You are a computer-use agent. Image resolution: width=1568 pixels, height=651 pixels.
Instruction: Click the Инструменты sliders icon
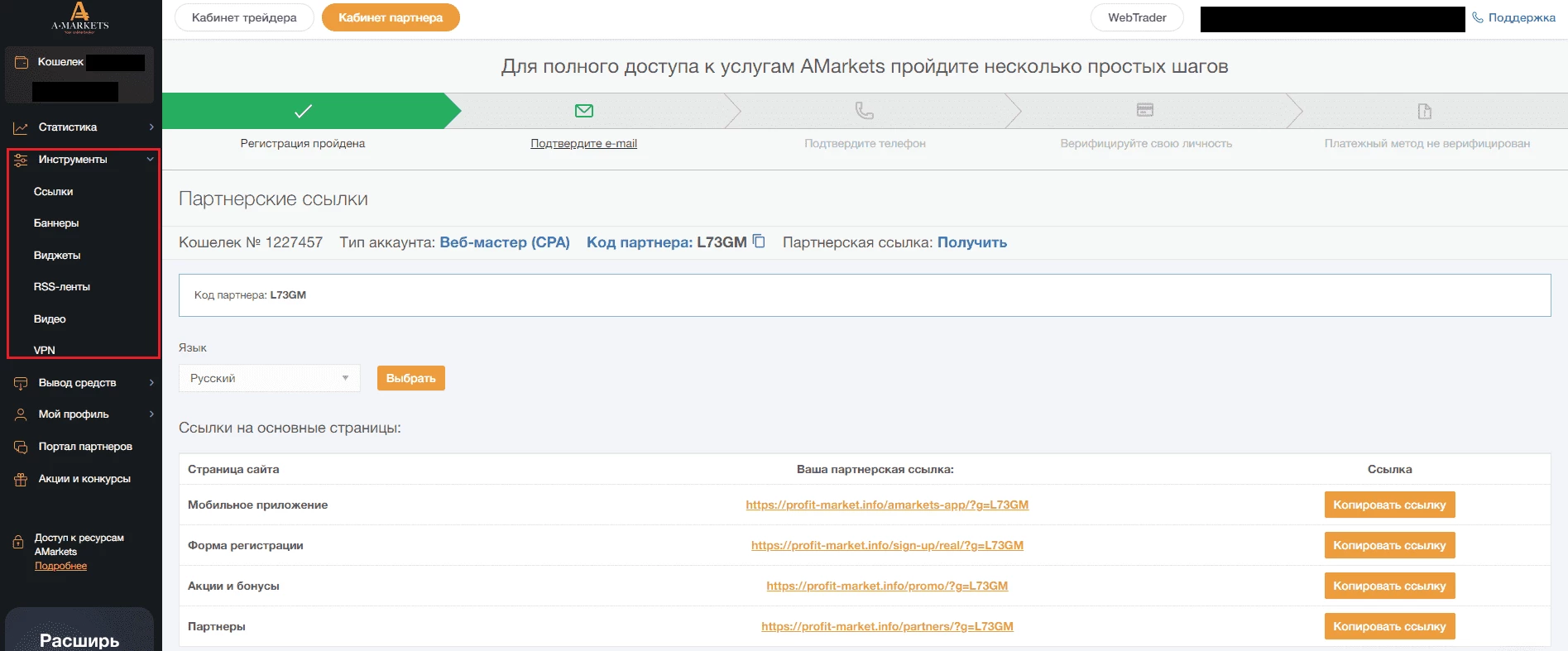21,160
